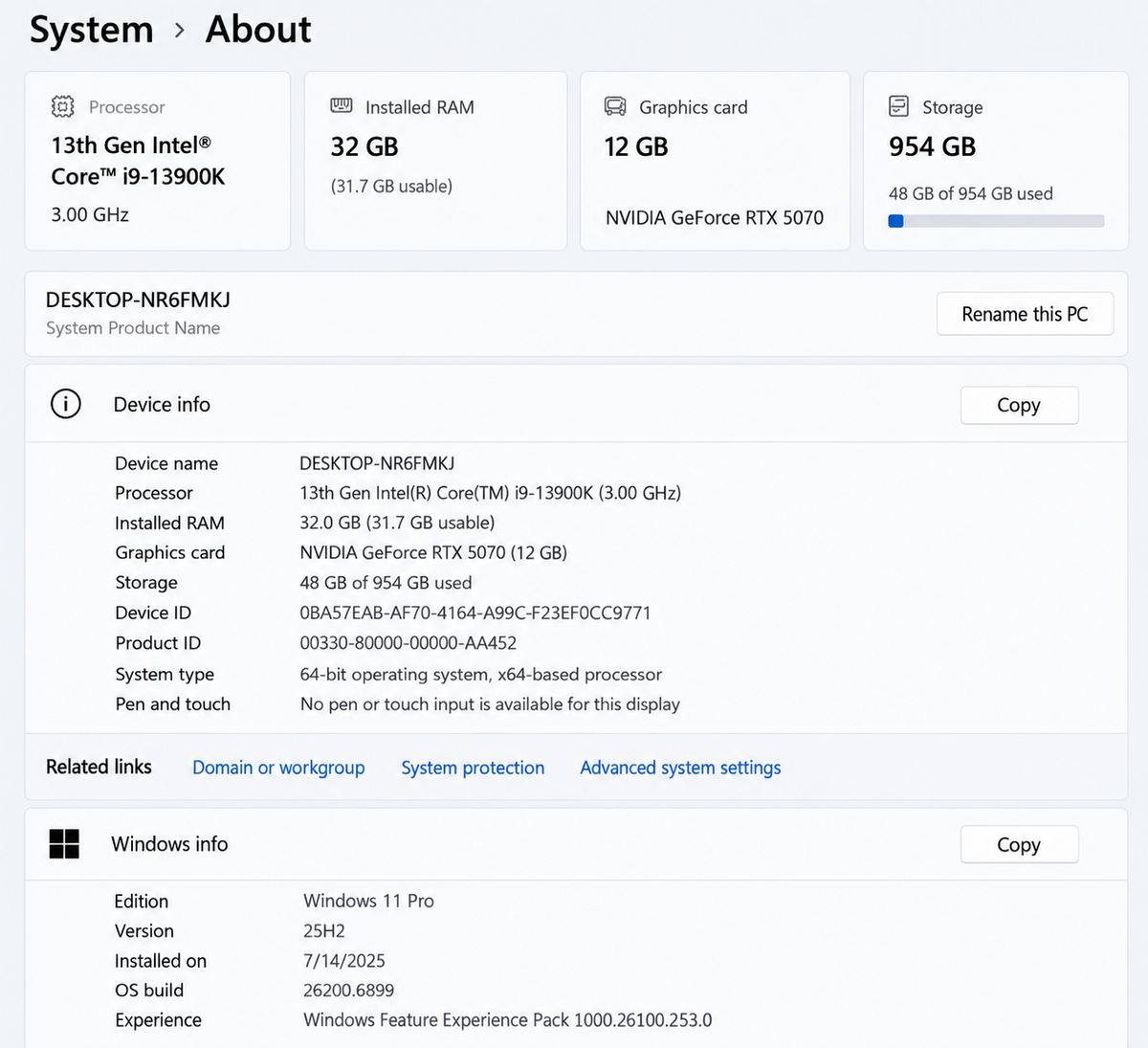
Task: Click the About page title
Action: (x=258, y=30)
